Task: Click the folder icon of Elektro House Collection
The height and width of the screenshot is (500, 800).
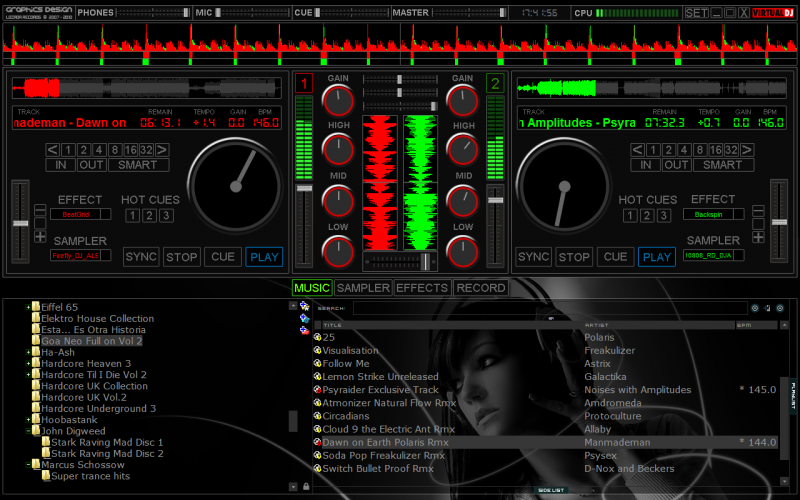Action: [36, 318]
